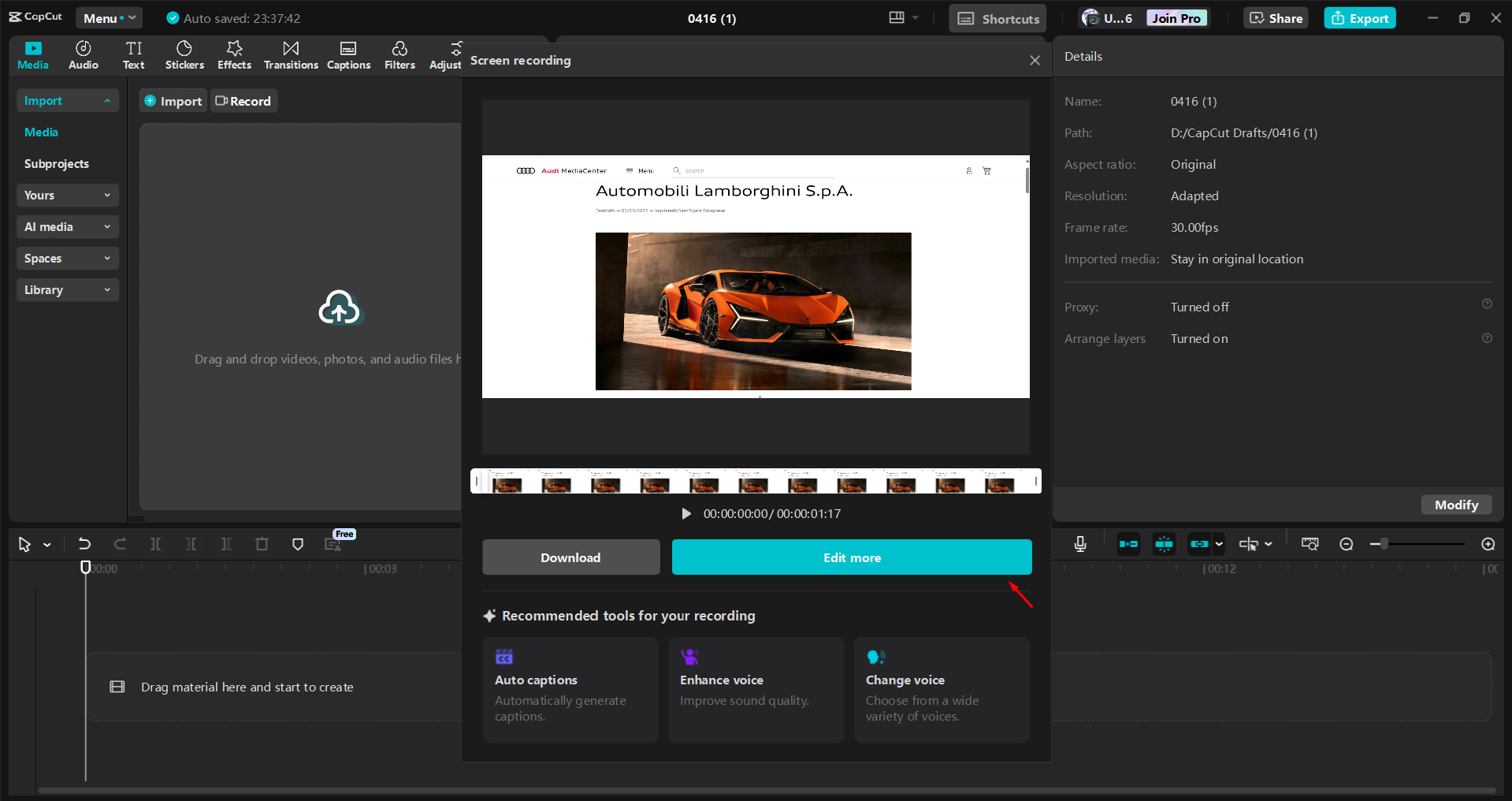1512x801 pixels.
Task: Click the microphone voiceover record icon
Action: 1080,544
